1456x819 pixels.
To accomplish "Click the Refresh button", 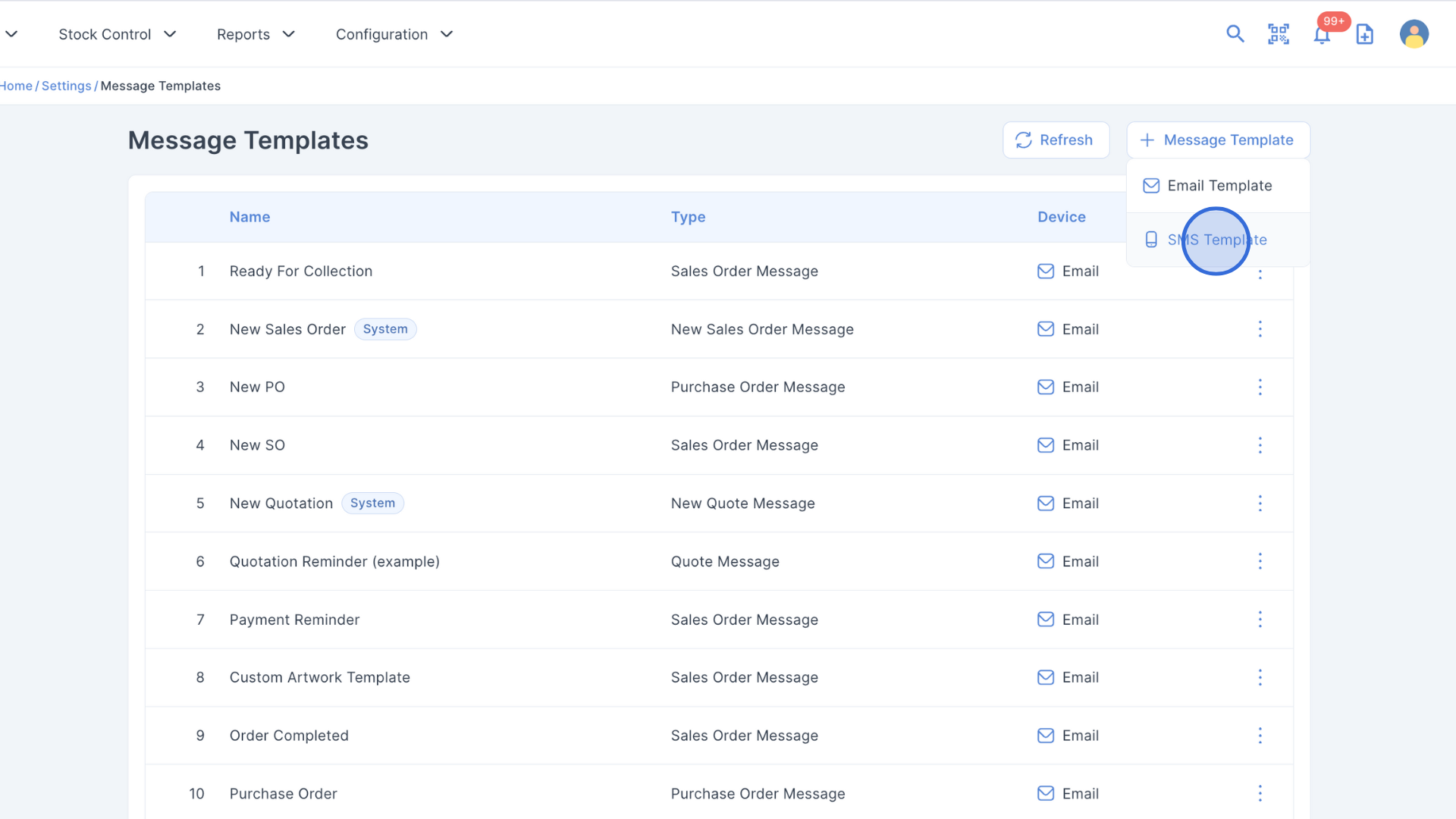I will click(1056, 140).
